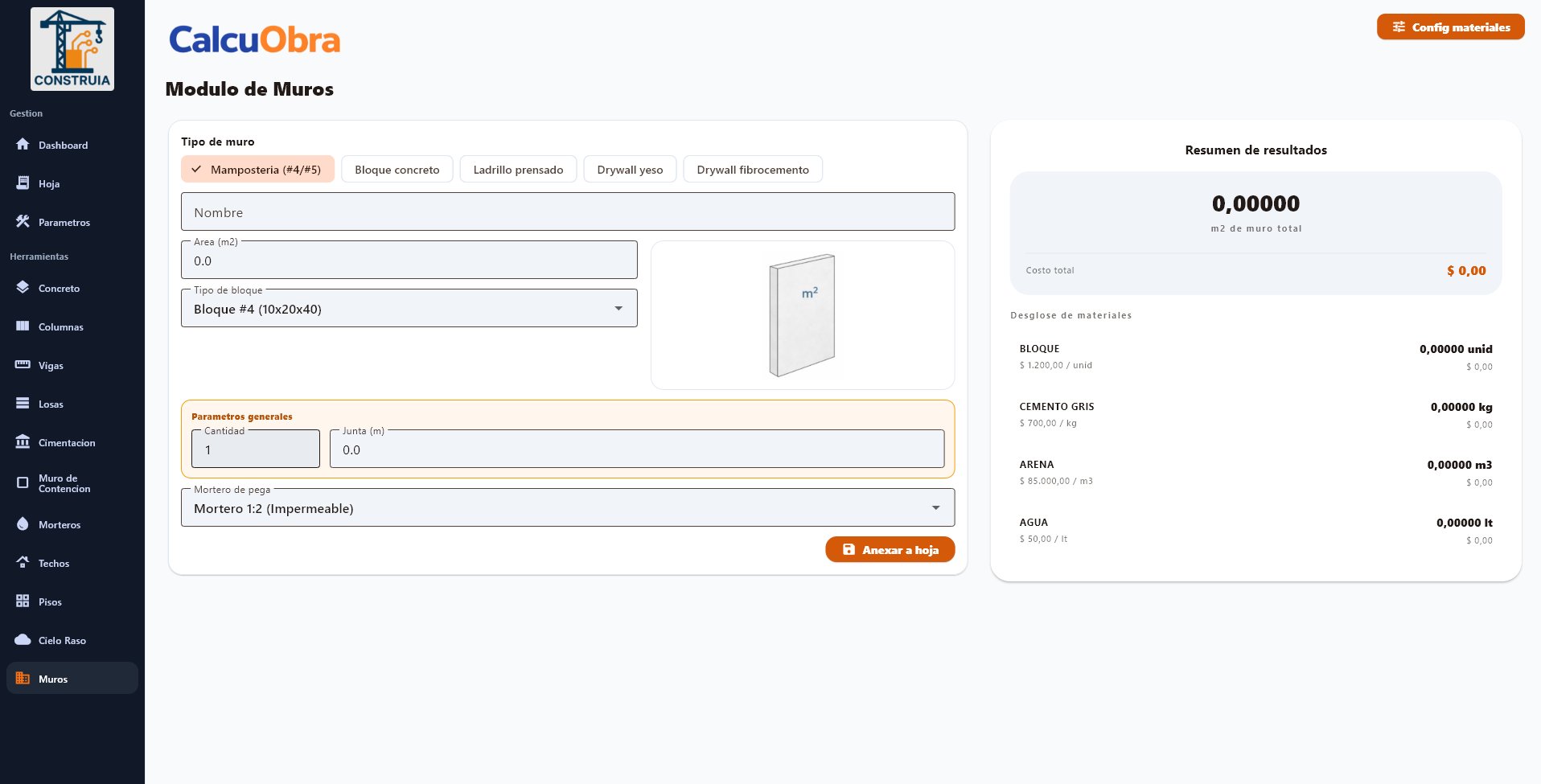Open the Morteros droplet icon
The image size is (1541, 784).
(23, 524)
